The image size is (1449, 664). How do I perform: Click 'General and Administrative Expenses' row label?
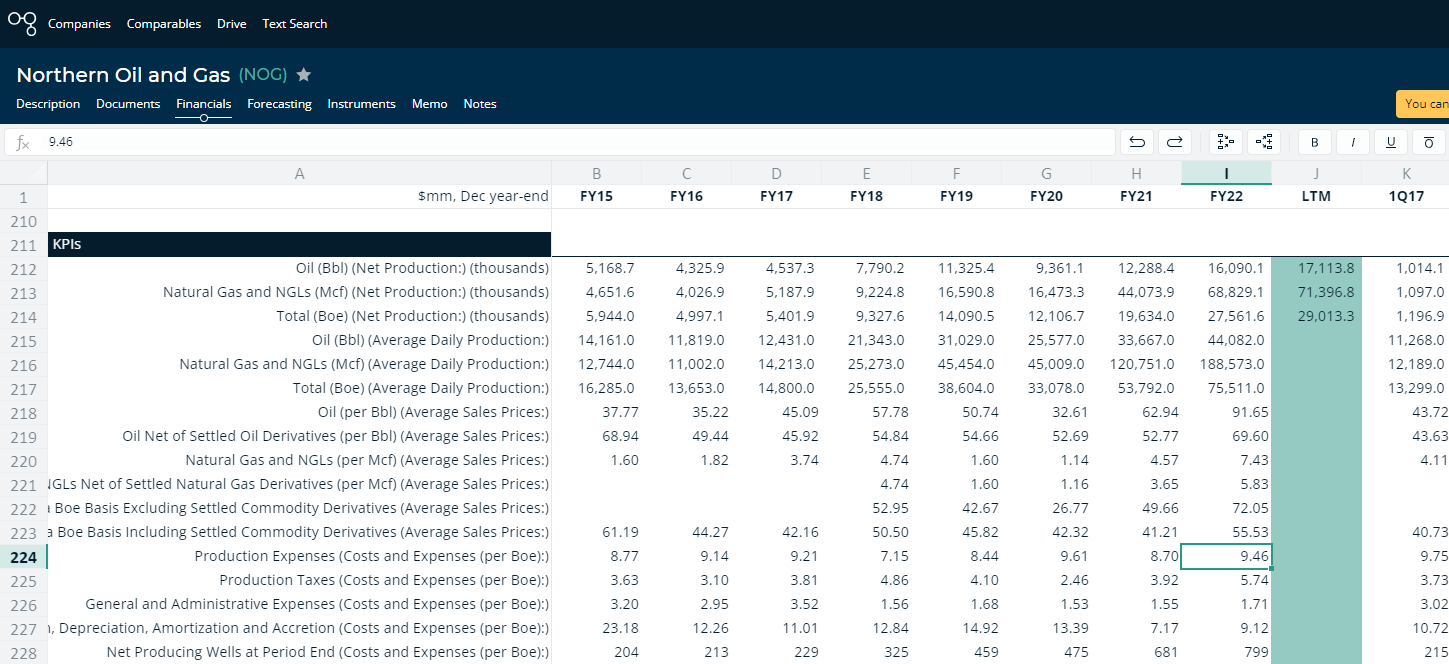tap(317, 604)
